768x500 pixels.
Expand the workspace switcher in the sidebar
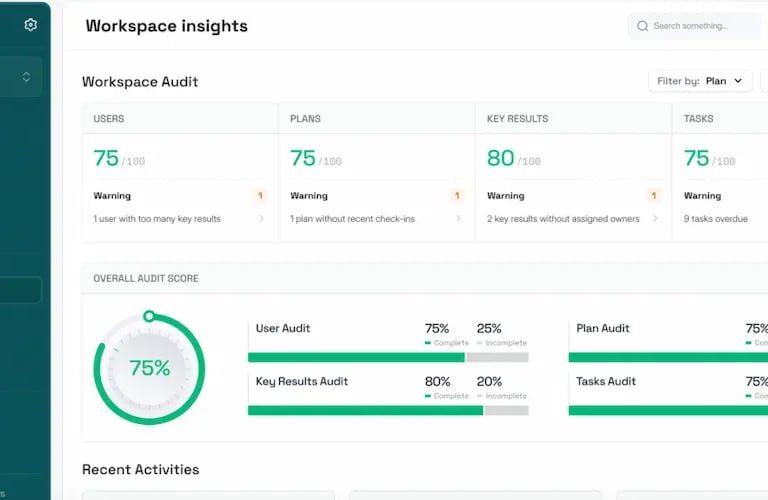26,77
